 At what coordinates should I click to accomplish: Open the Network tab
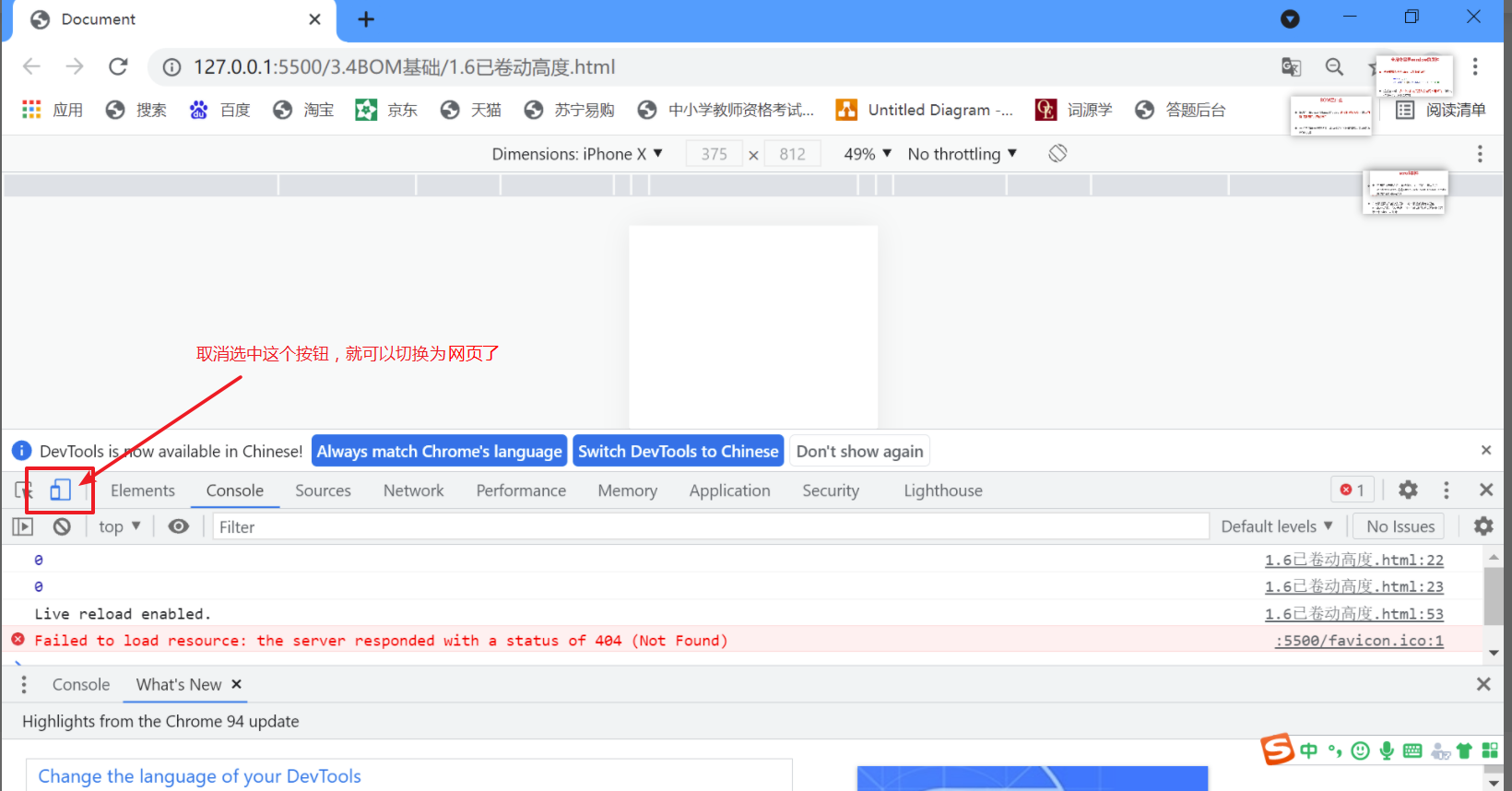414,490
